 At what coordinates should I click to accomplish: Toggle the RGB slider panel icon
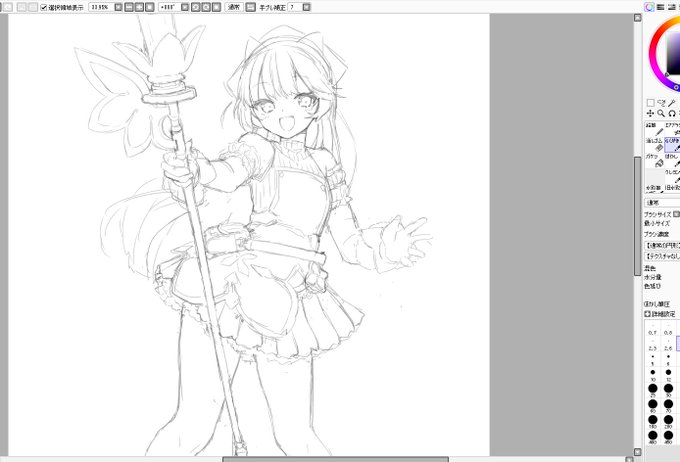[660, 7]
